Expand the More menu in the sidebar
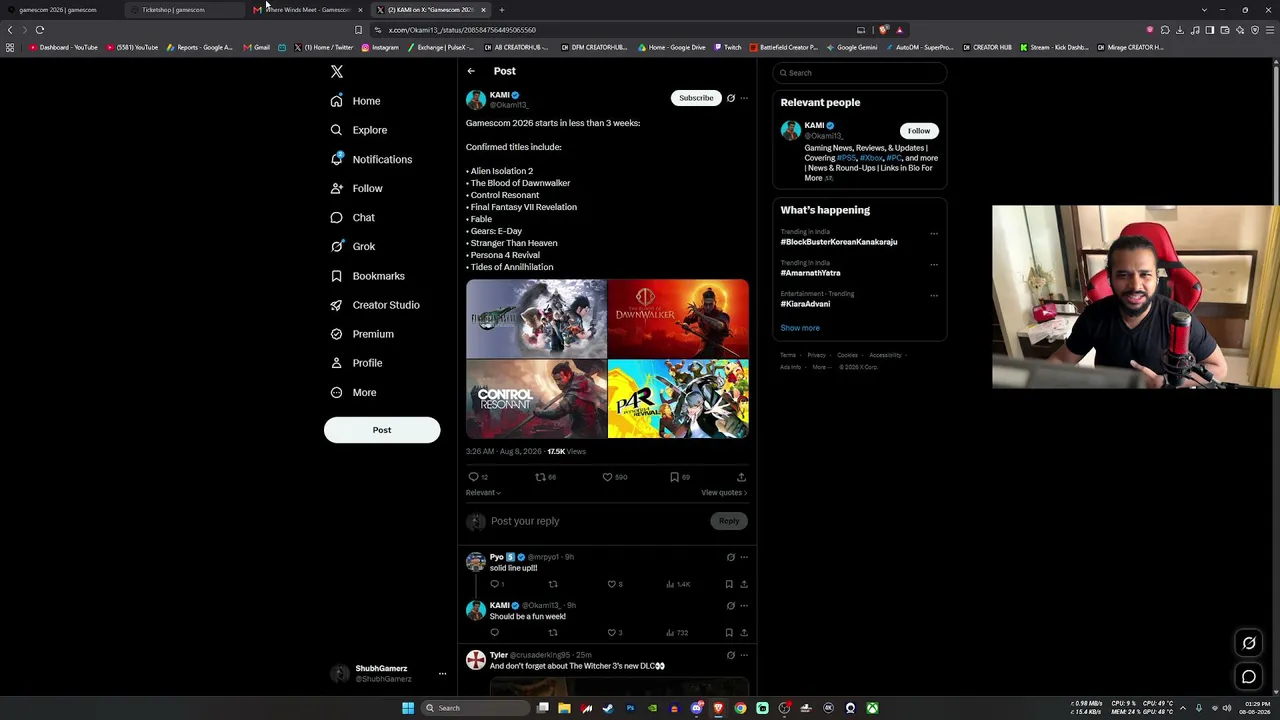Image resolution: width=1280 pixels, height=720 pixels. (x=353, y=393)
